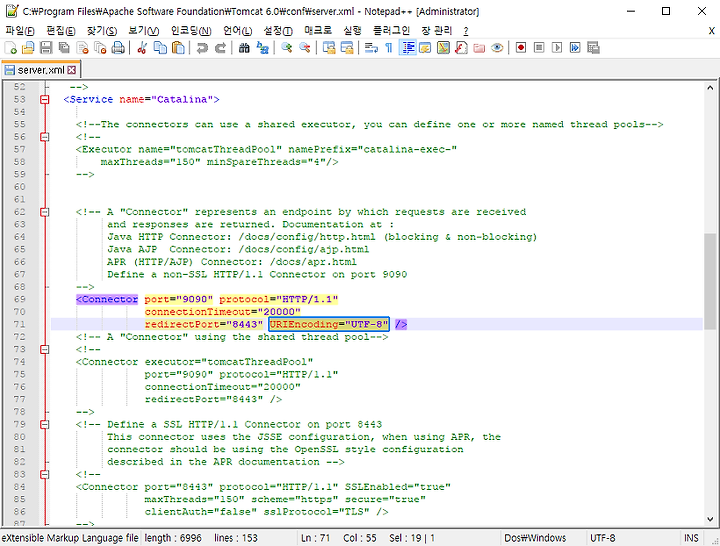Image resolution: width=720 pixels, height=546 pixels.
Task: Open the 인코딩(N) menu
Action: click(x=191, y=31)
